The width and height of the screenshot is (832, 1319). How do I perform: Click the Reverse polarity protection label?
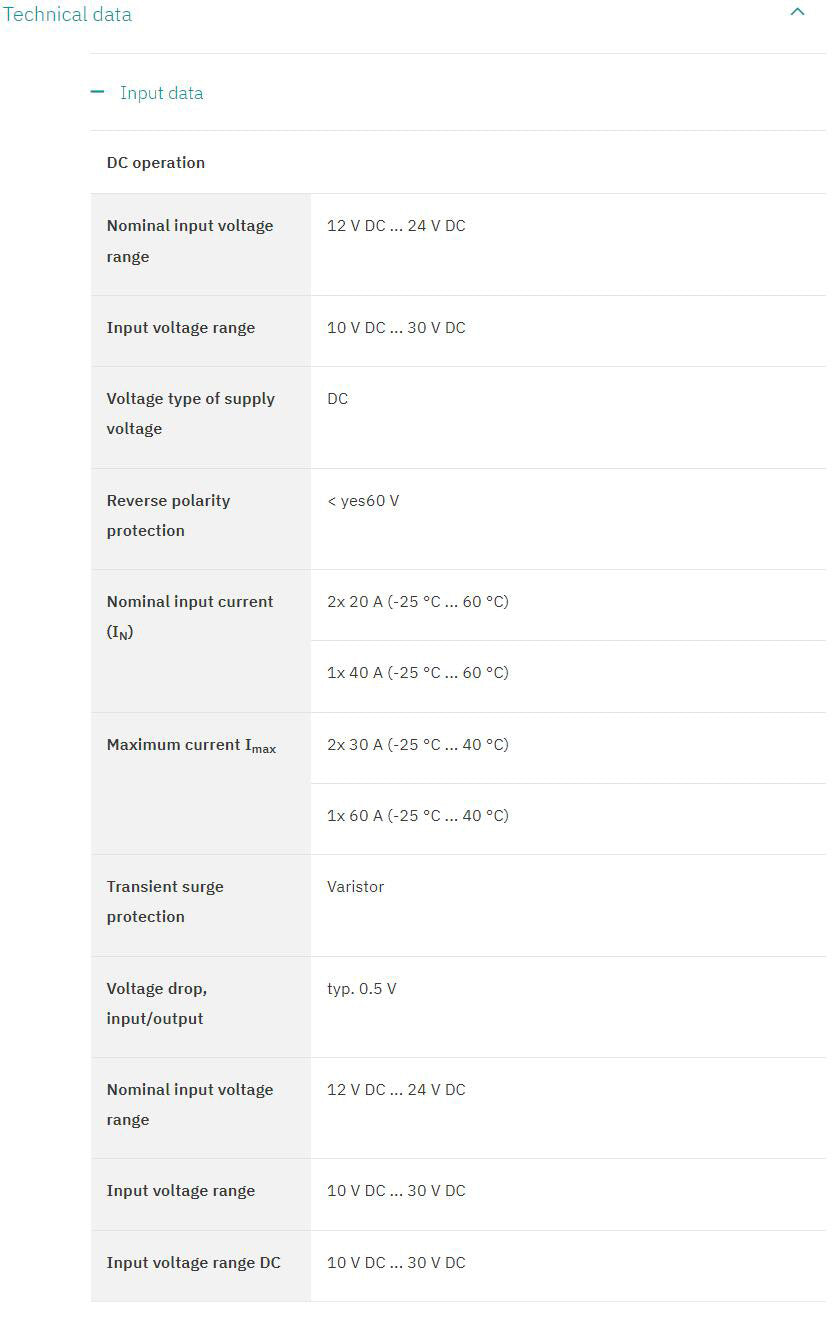(168, 515)
